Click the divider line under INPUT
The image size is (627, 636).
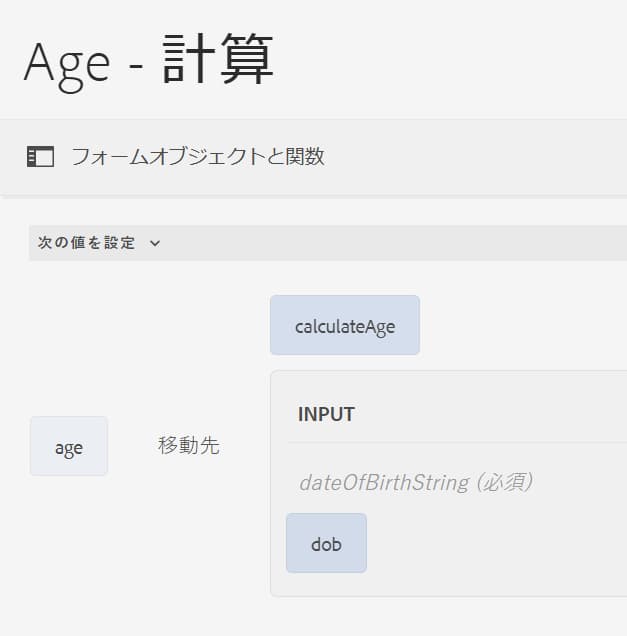tap(450, 442)
